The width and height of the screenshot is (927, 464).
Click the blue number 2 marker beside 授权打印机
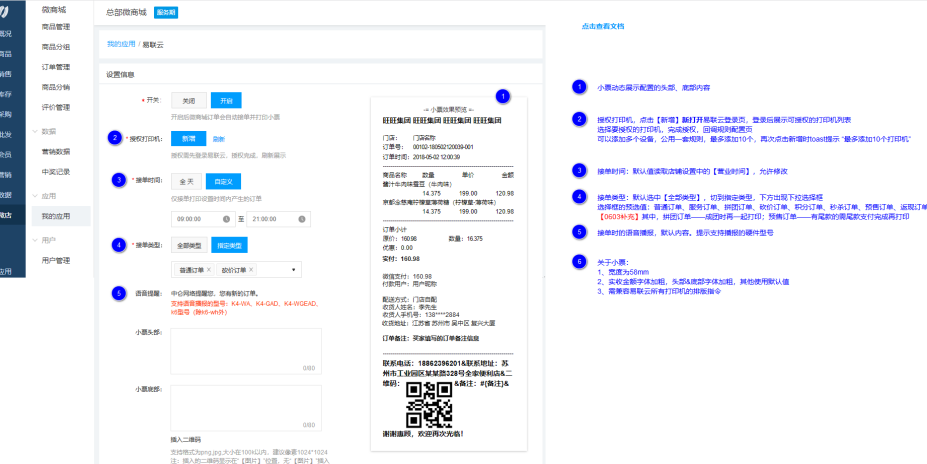(116, 138)
